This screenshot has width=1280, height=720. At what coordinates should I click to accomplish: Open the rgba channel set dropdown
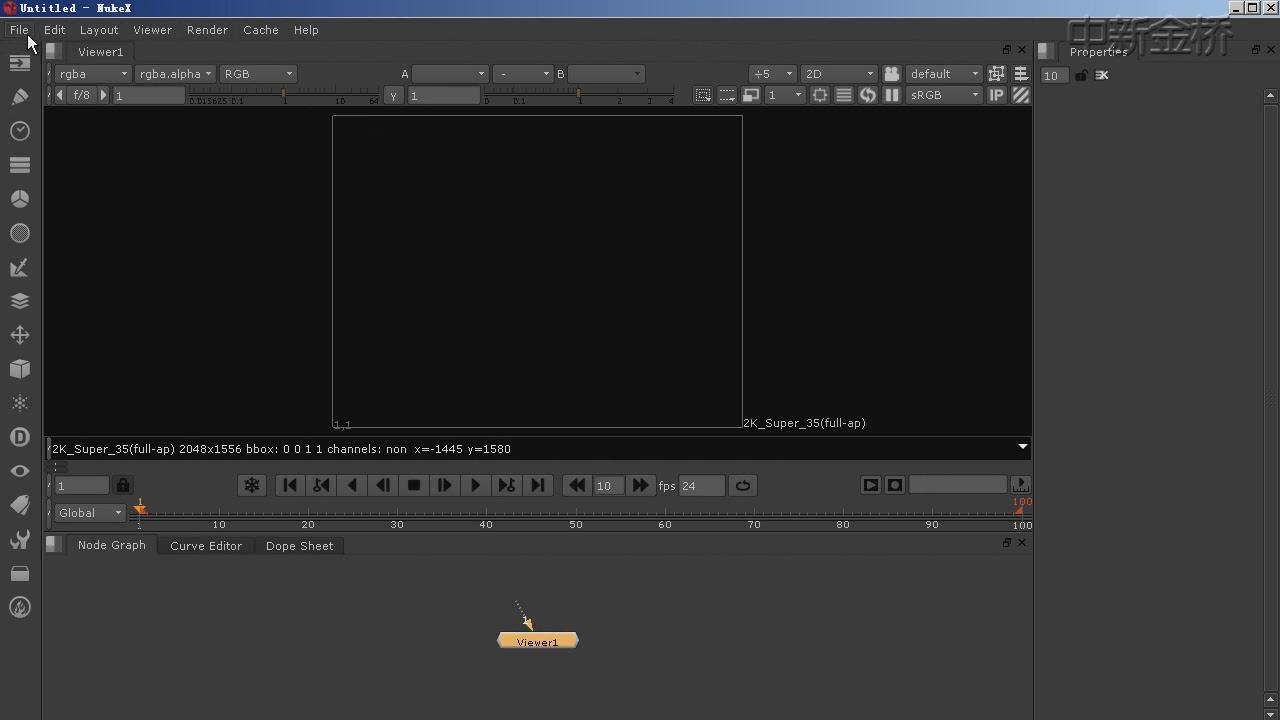point(93,74)
